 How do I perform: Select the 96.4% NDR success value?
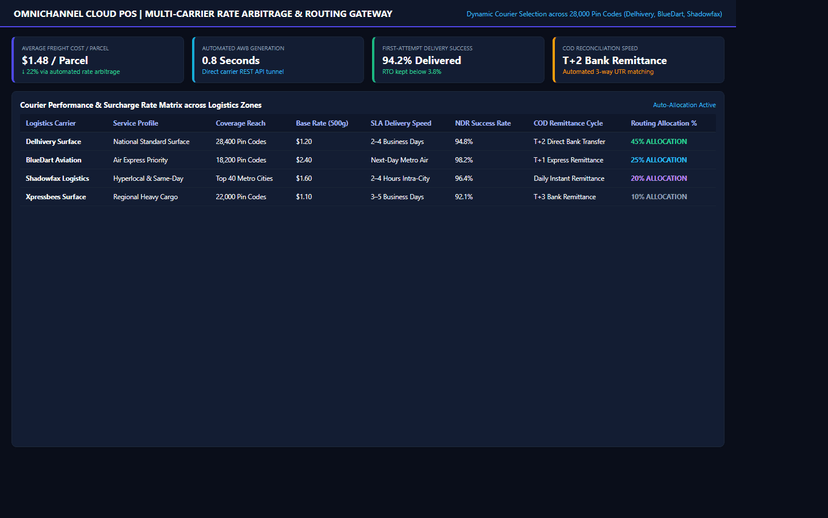pos(464,178)
